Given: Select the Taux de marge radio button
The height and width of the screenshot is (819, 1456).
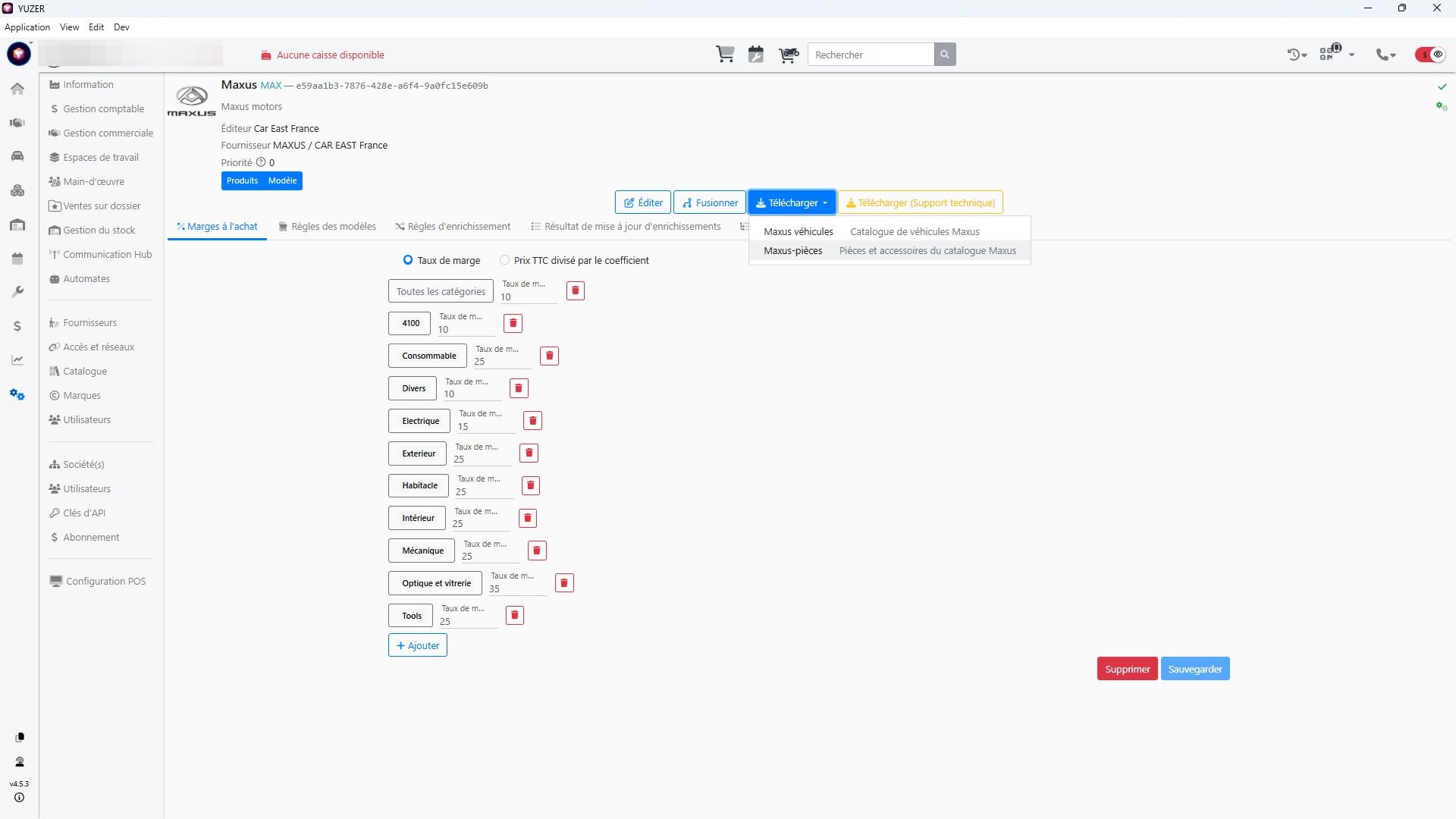Looking at the screenshot, I should point(408,260).
